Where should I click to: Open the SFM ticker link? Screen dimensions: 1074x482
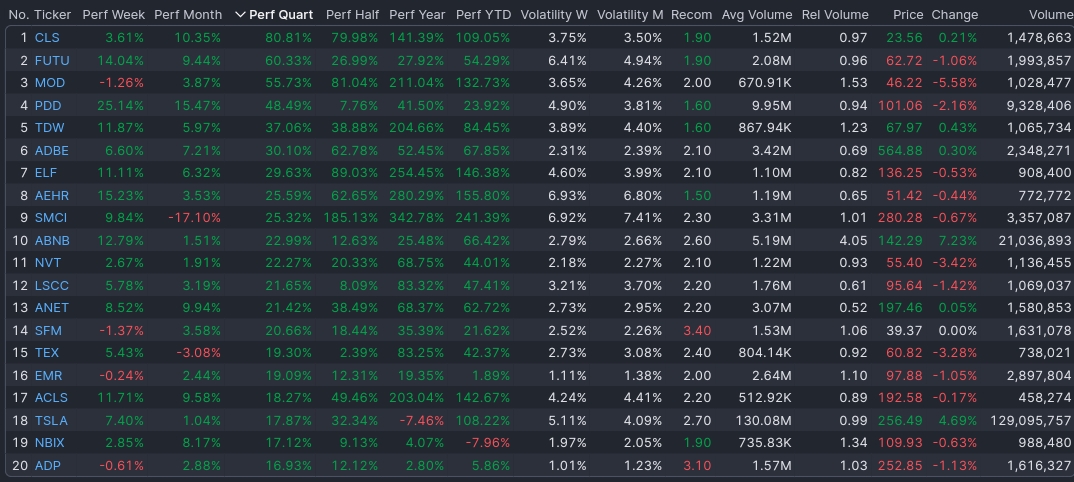48,331
